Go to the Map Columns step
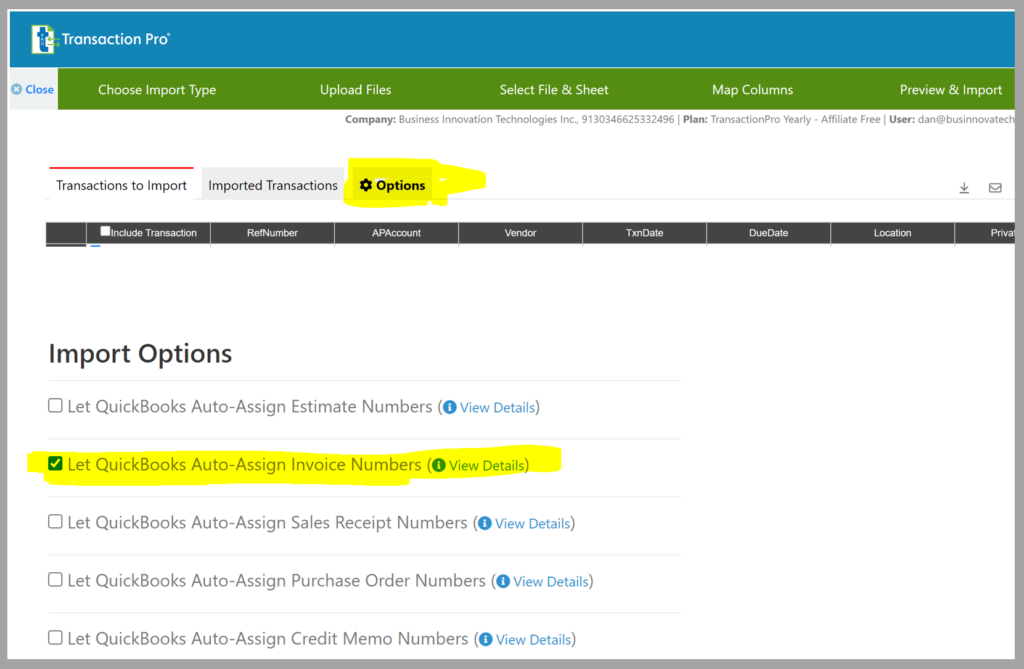 point(752,89)
